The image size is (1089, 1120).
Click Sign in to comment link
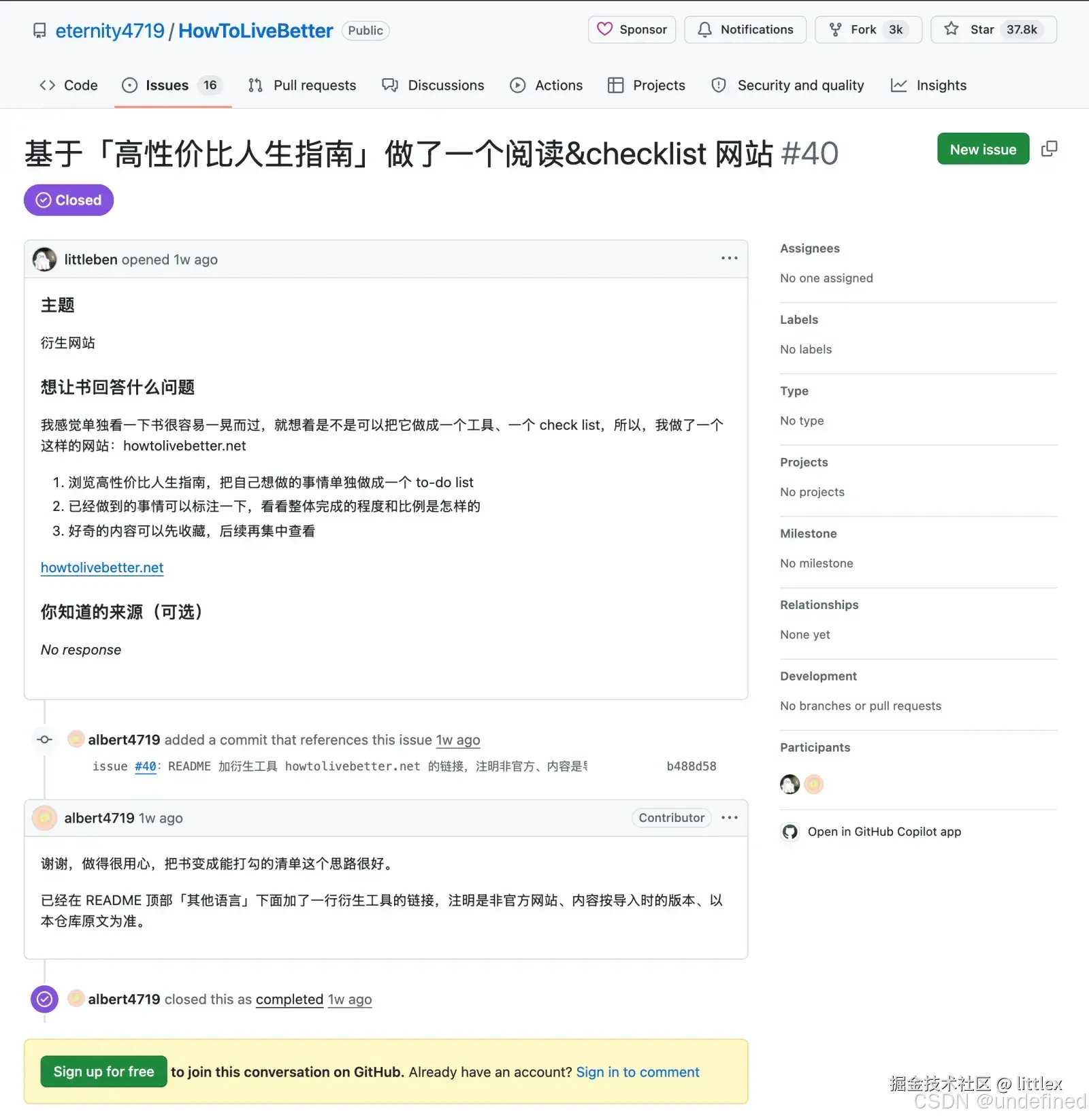638,1072
